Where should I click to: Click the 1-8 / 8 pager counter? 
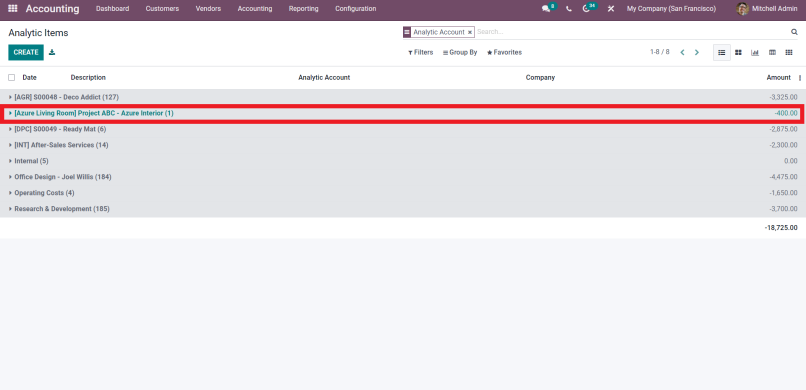pos(660,52)
